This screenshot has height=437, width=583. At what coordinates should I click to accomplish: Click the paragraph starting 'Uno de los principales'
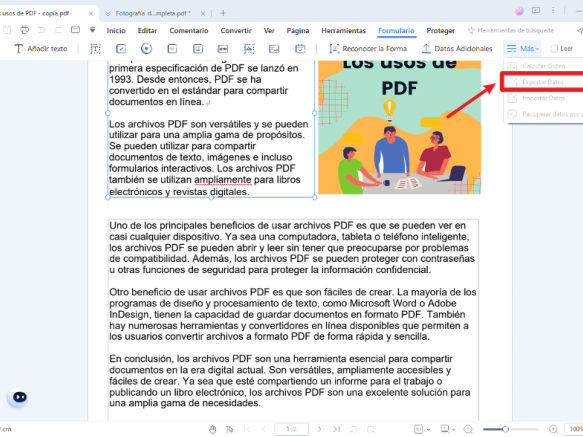292,248
